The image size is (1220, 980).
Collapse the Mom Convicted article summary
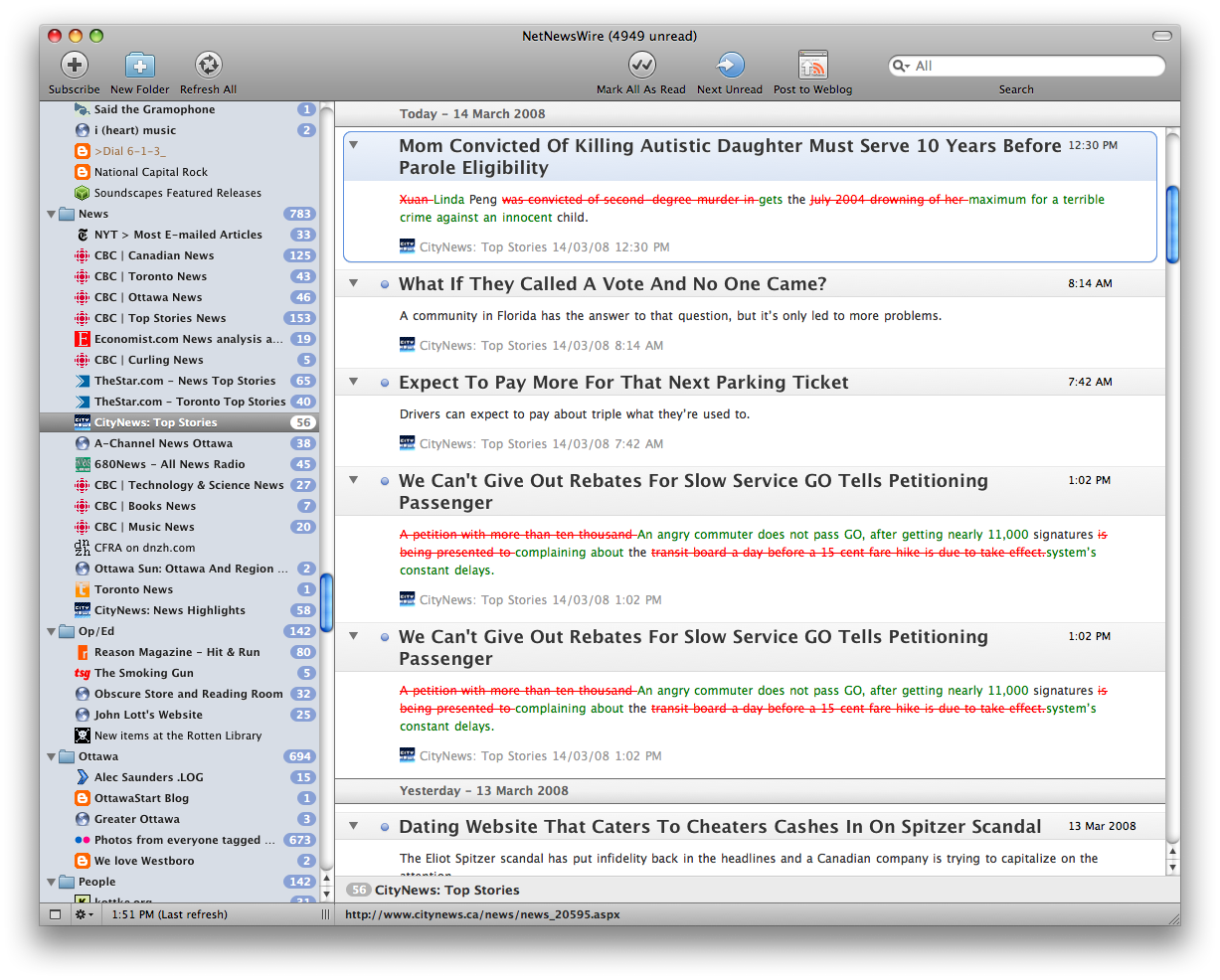coord(353,146)
